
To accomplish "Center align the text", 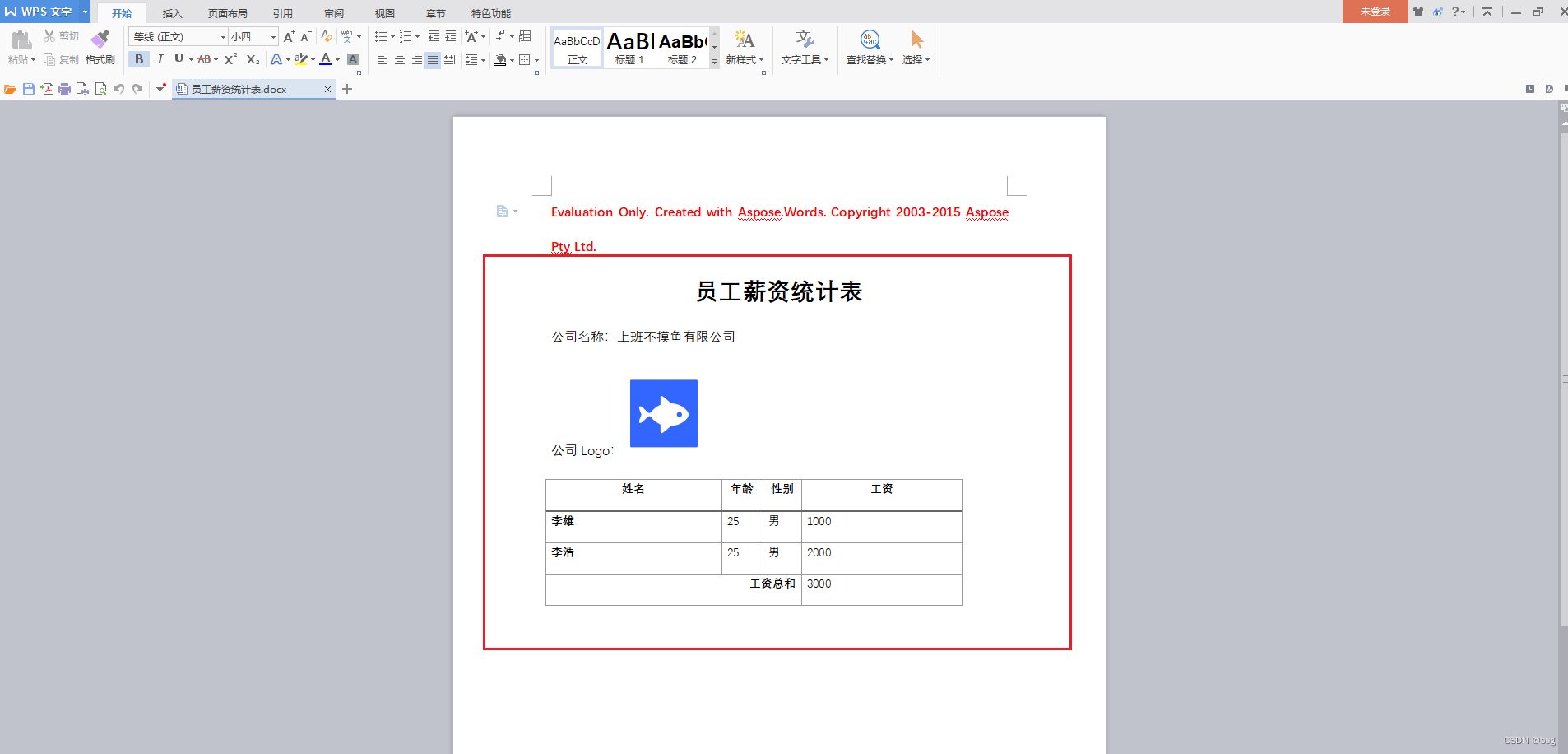I will (400, 60).
